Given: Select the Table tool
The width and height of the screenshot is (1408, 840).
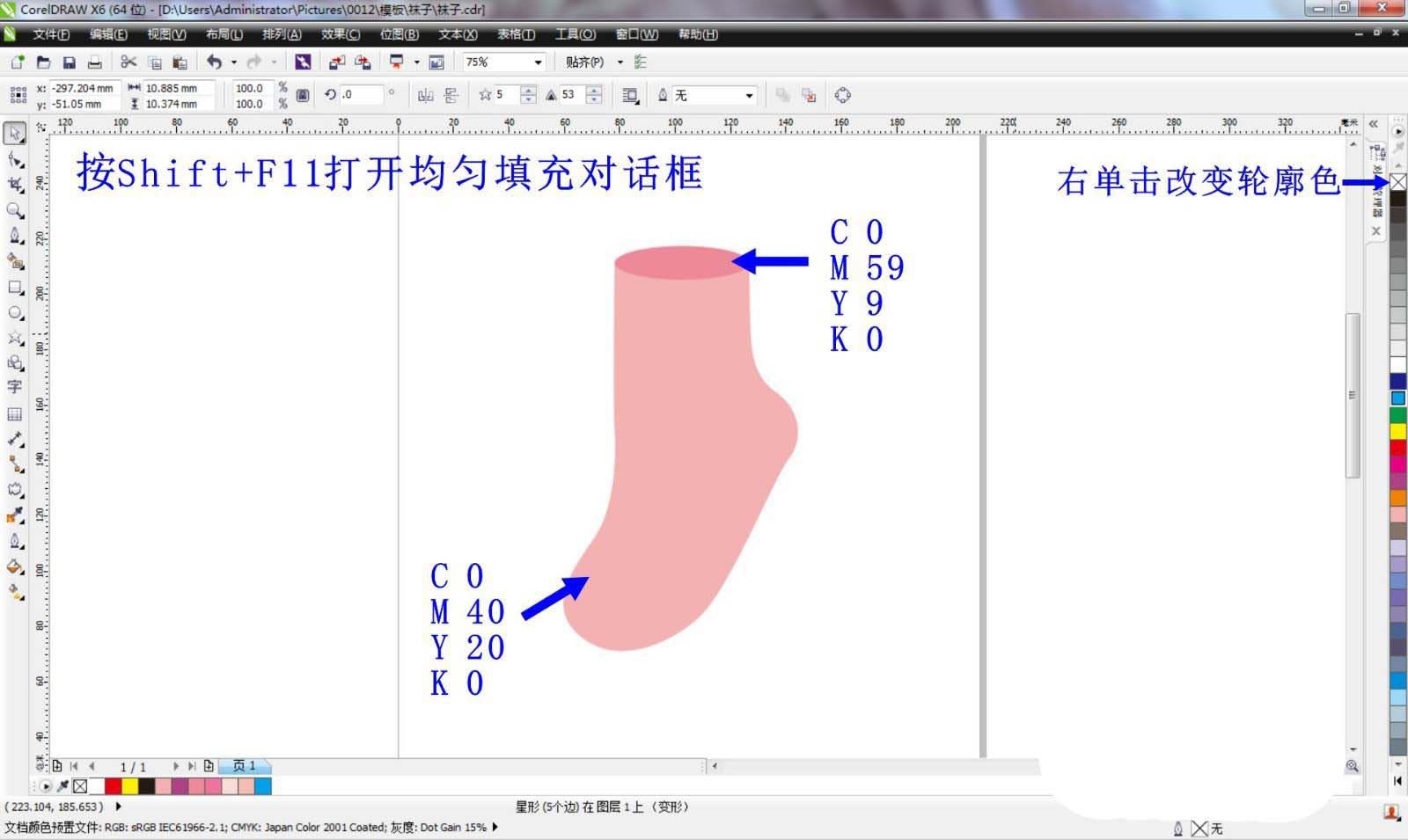Looking at the screenshot, I should point(15,413).
